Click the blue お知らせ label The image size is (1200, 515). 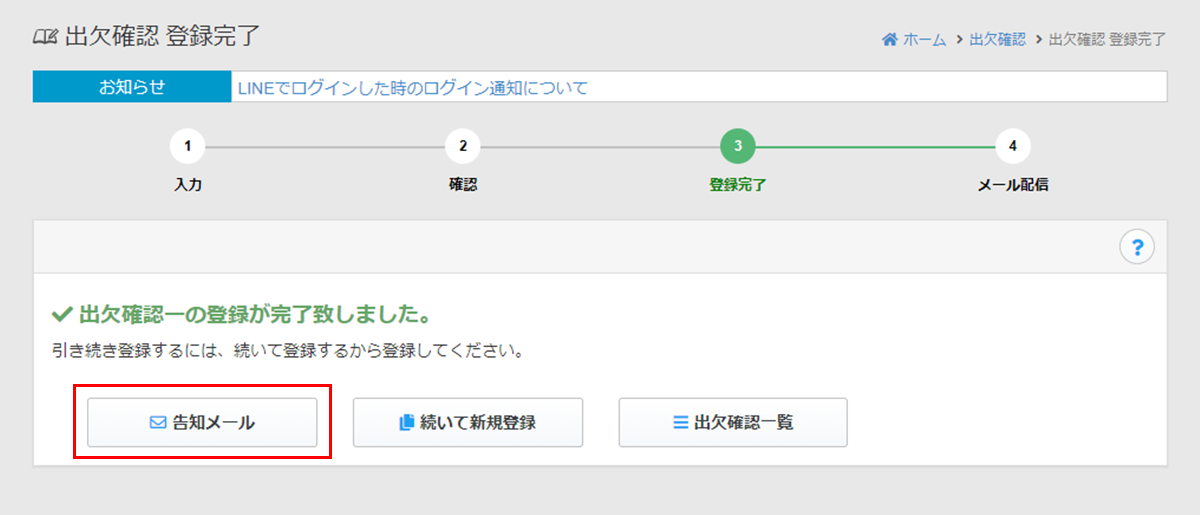[132, 87]
